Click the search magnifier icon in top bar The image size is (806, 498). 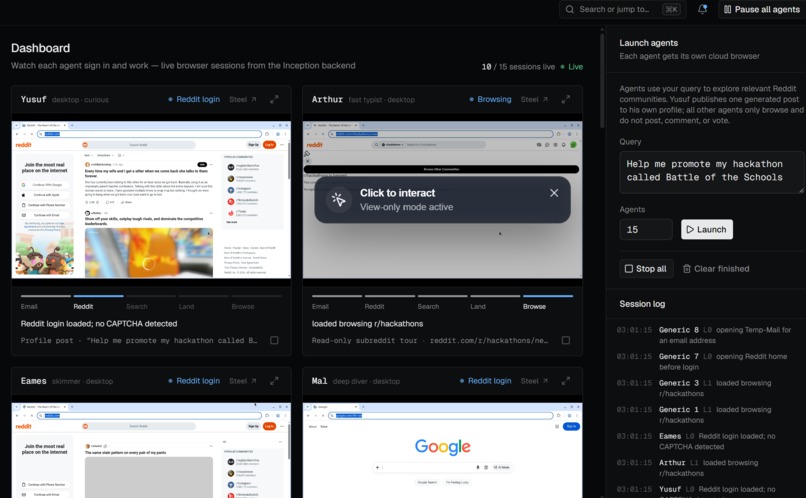click(570, 9)
